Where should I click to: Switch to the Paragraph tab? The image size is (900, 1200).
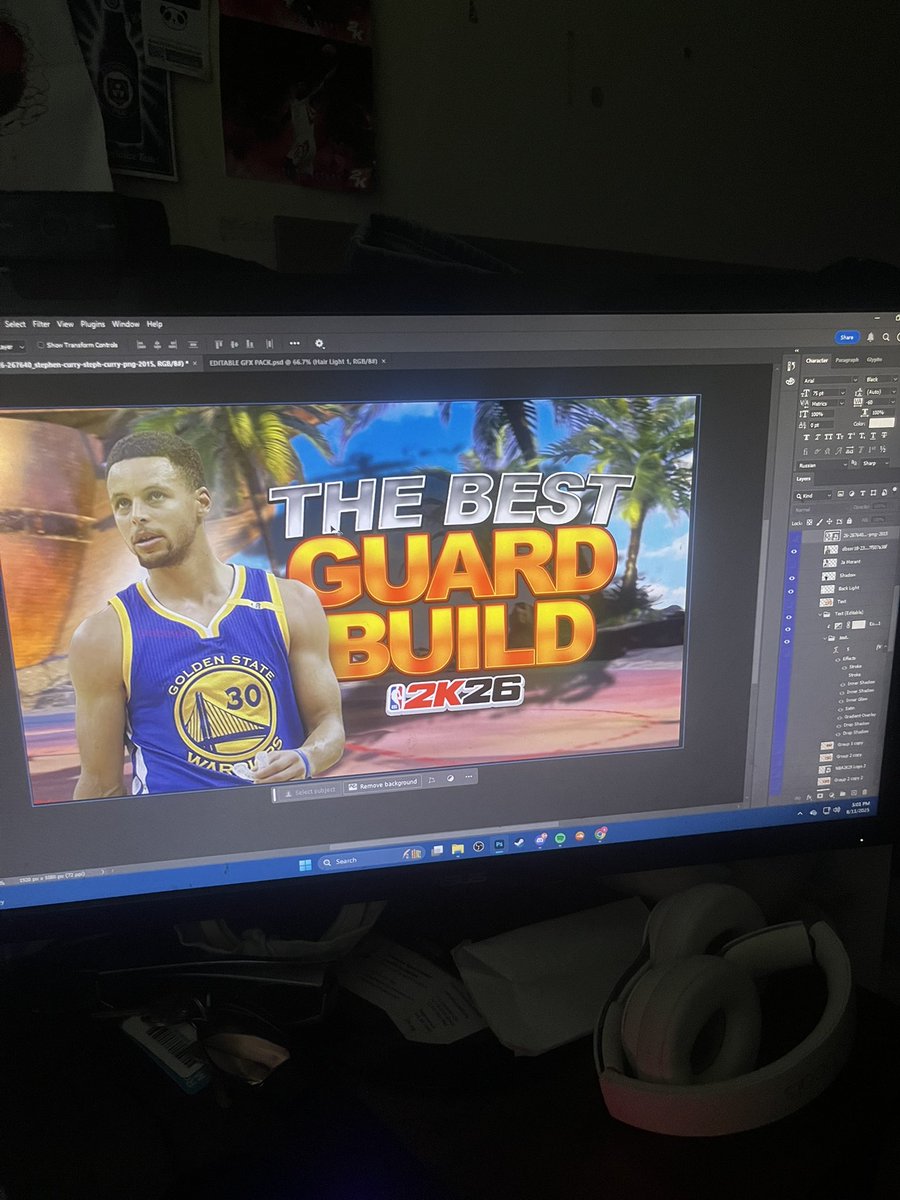coord(847,360)
